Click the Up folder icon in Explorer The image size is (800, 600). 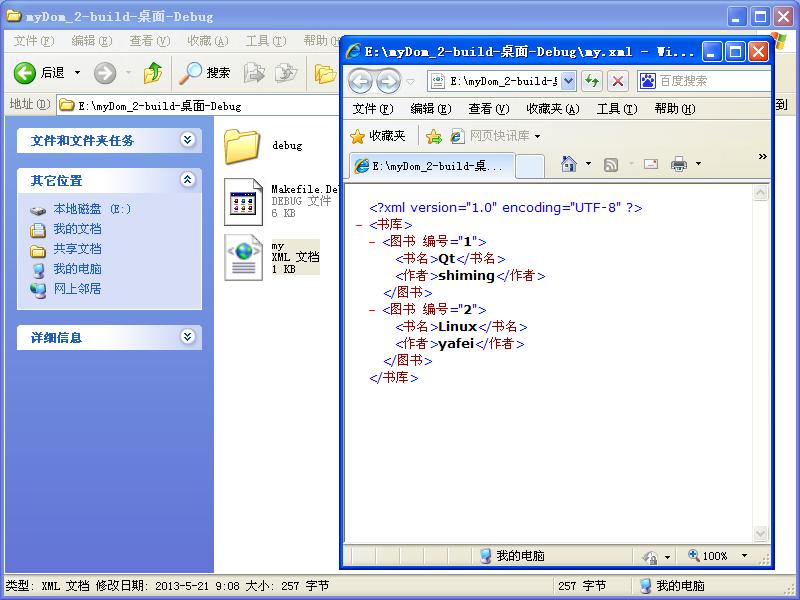click(x=153, y=72)
